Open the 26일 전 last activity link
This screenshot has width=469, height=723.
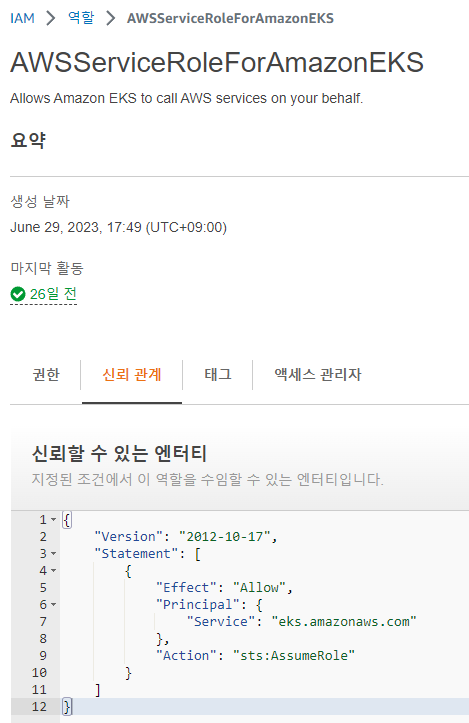point(53,294)
